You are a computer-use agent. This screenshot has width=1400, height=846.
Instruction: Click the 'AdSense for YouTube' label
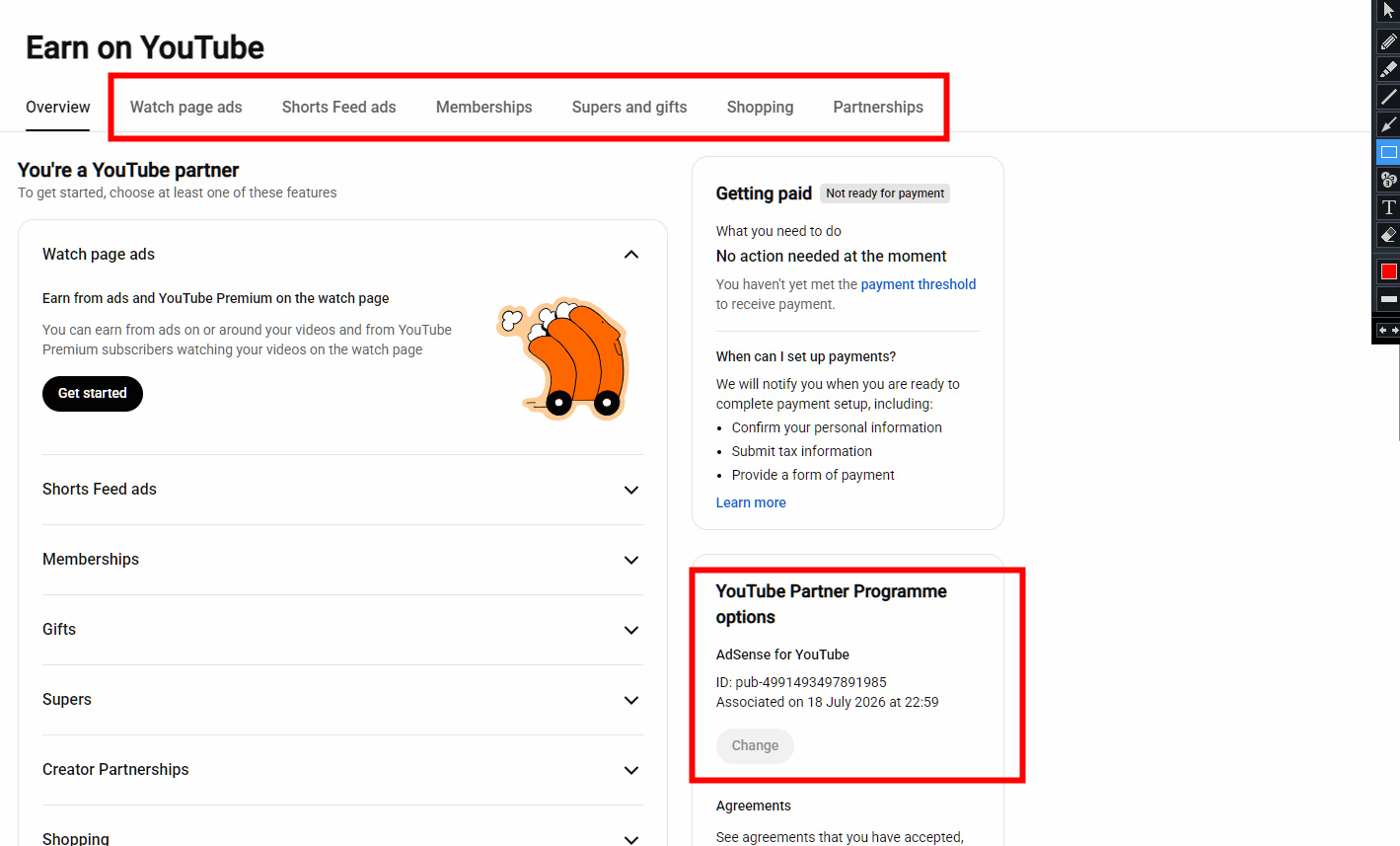coord(782,654)
